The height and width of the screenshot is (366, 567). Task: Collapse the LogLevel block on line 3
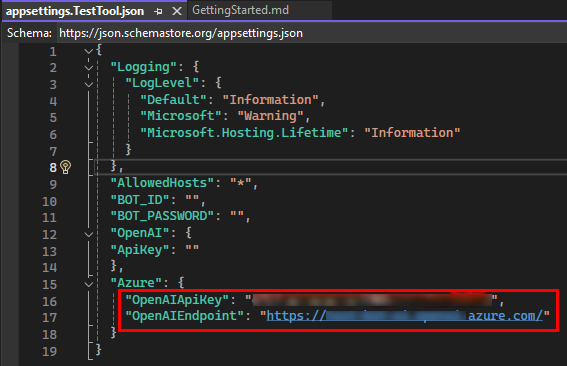tap(89, 84)
